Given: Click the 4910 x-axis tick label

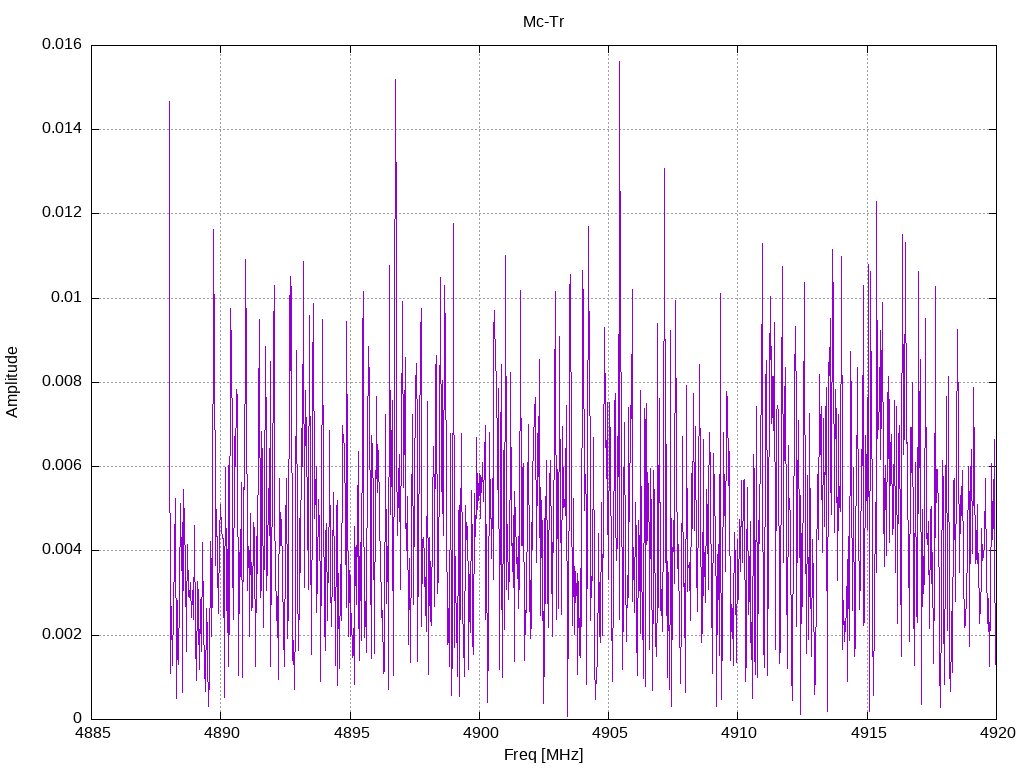Looking at the screenshot, I should pyautogui.click(x=738, y=733).
